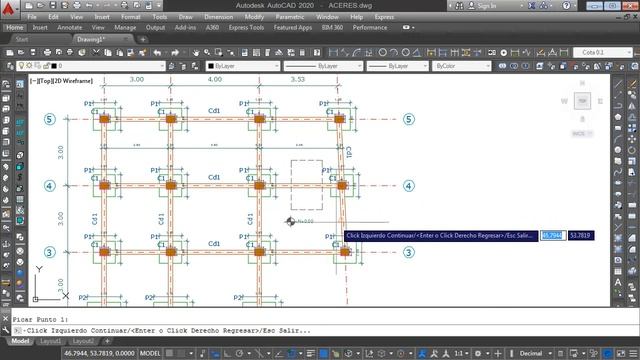Switch to the Layout1 tab
Screen dimensions: 640x360
pyautogui.click(x=50, y=341)
